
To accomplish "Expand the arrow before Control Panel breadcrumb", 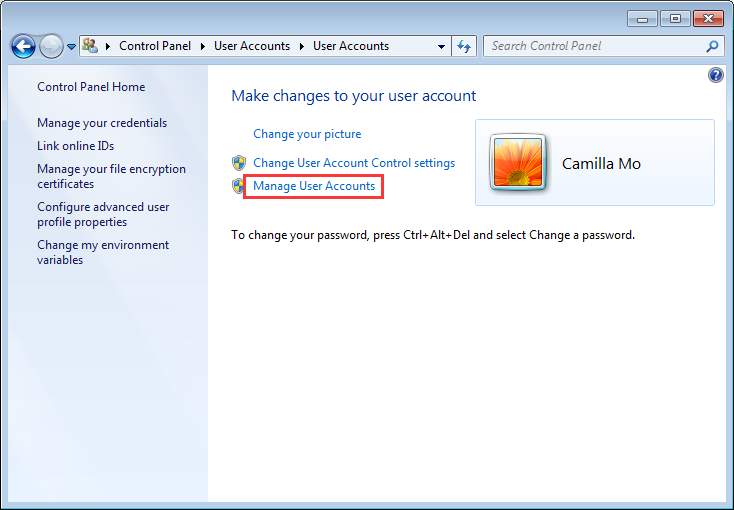I will (108, 46).
